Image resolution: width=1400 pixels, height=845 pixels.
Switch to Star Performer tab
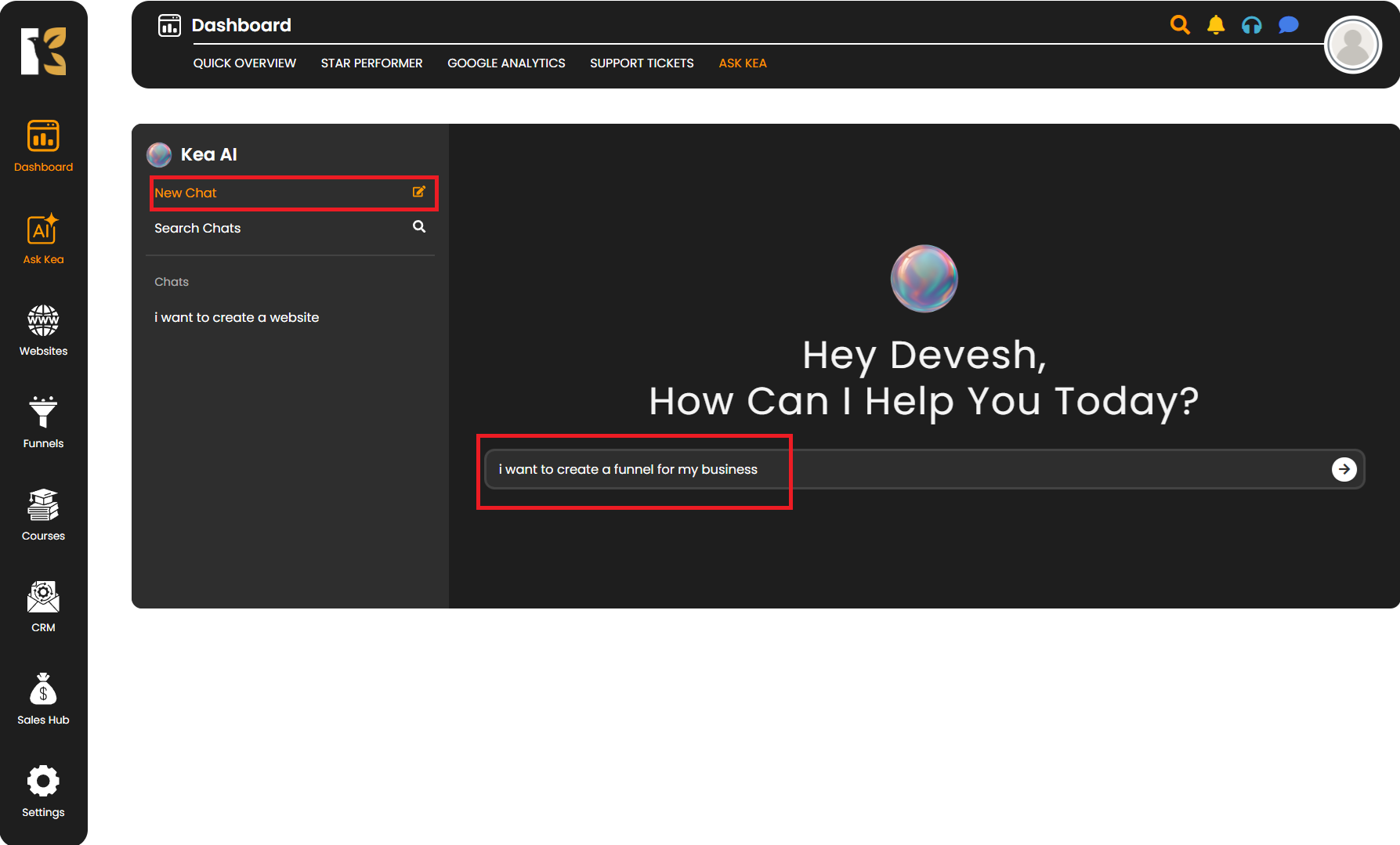tap(371, 63)
